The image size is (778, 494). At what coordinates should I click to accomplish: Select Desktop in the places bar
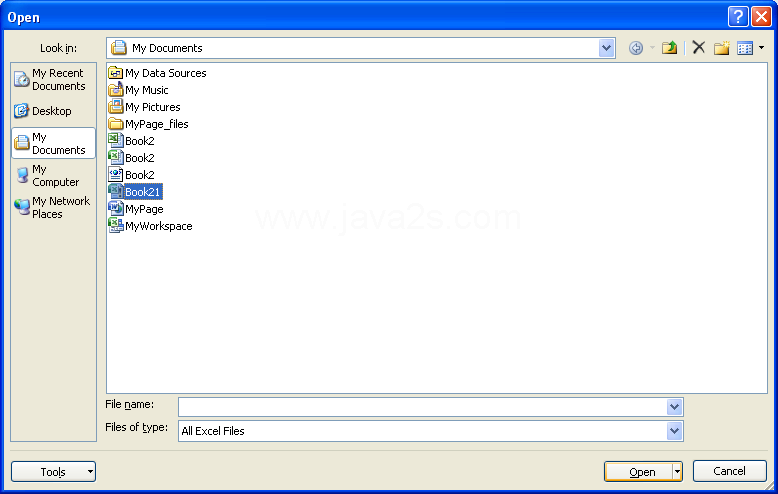click(x=54, y=111)
